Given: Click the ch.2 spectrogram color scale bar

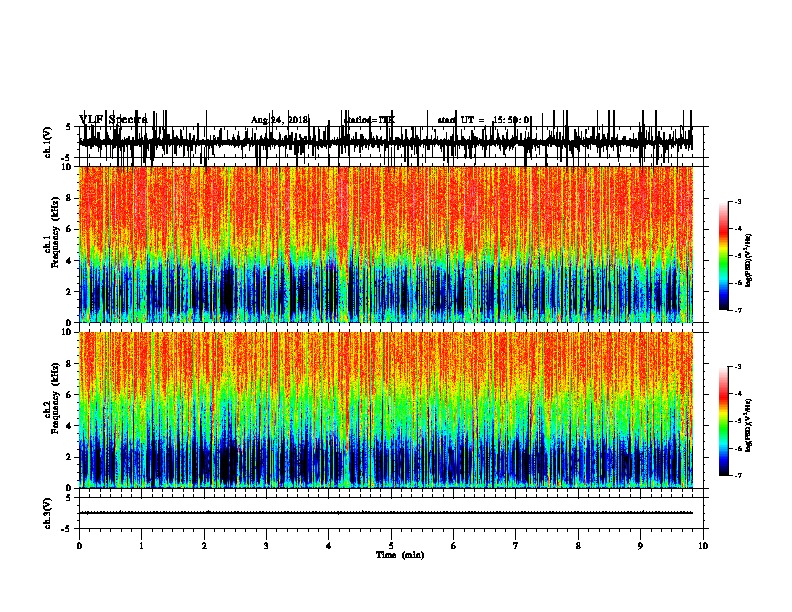Looking at the screenshot, I should [x=724, y=421].
